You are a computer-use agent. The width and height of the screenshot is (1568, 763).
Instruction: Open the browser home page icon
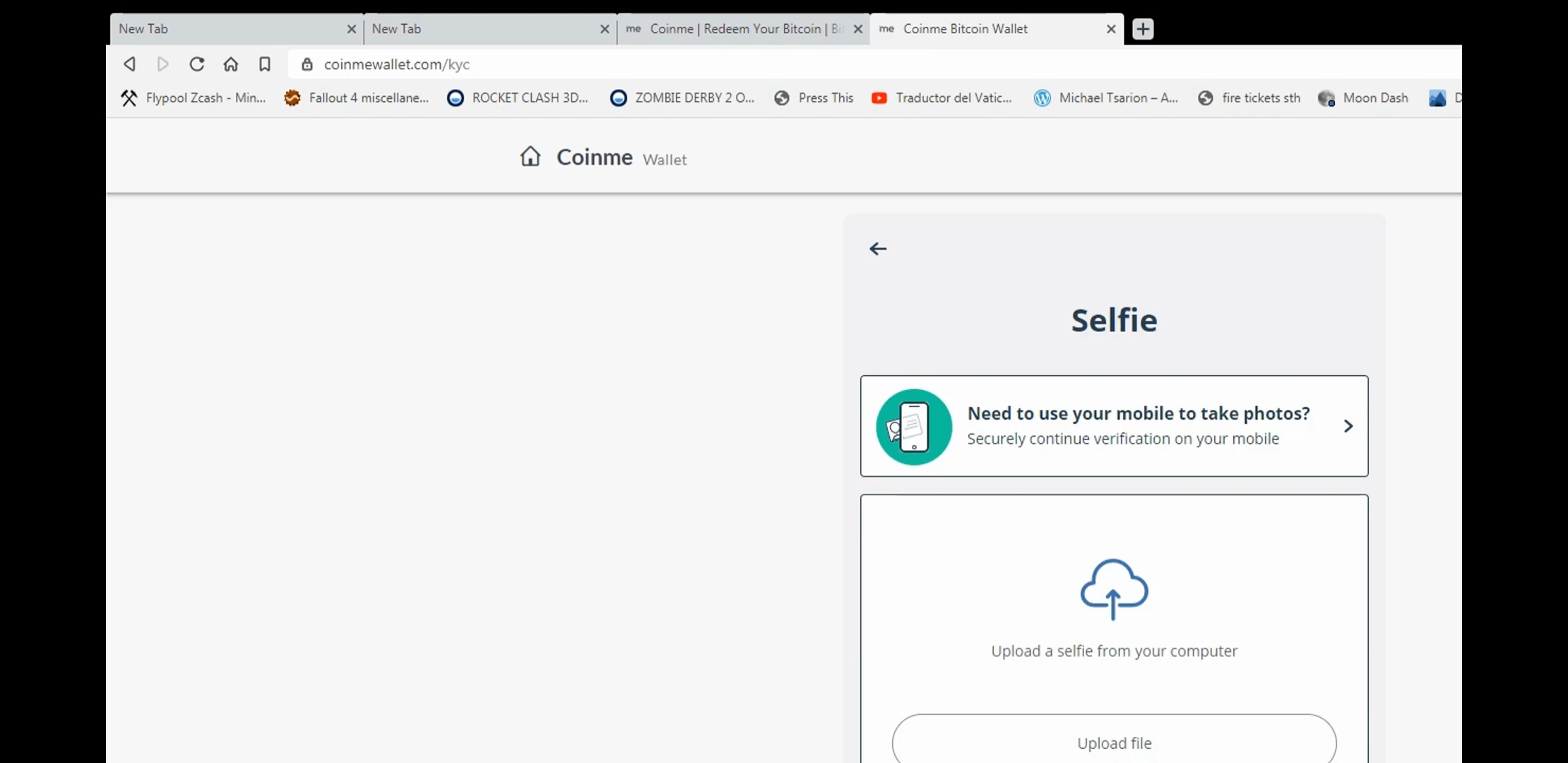click(230, 64)
